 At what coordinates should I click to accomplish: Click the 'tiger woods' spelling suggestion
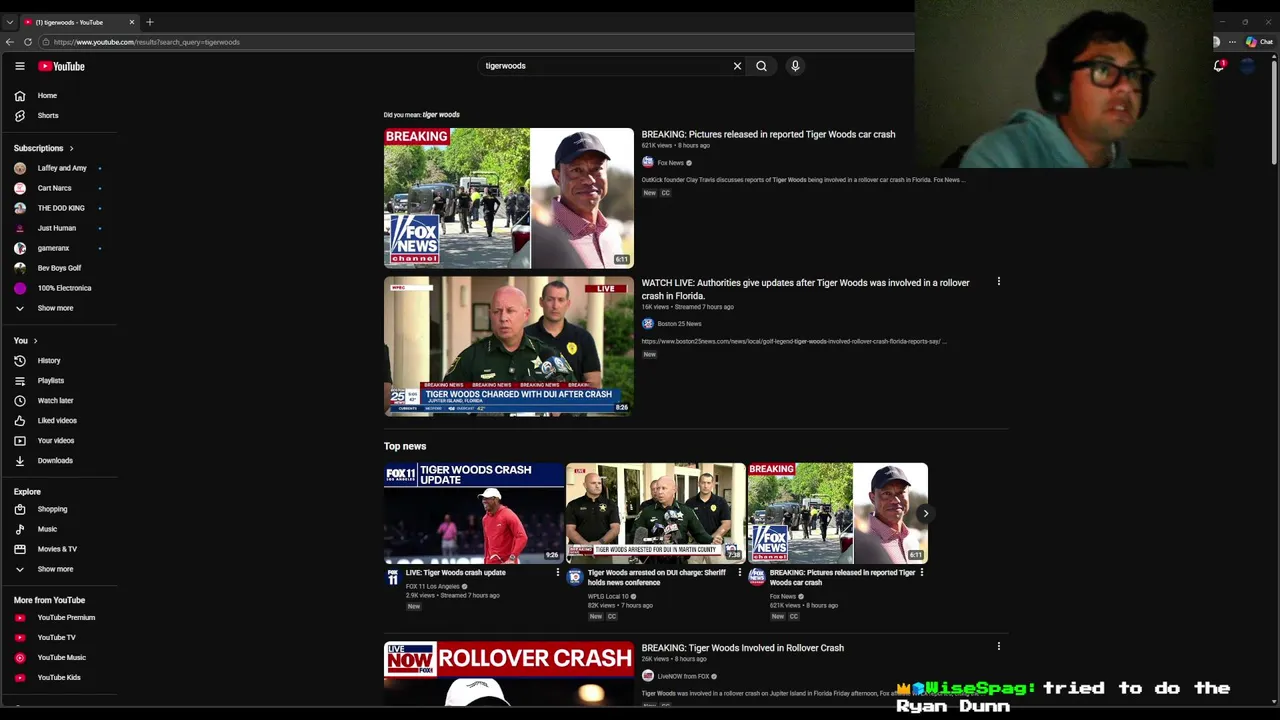click(441, 115)
